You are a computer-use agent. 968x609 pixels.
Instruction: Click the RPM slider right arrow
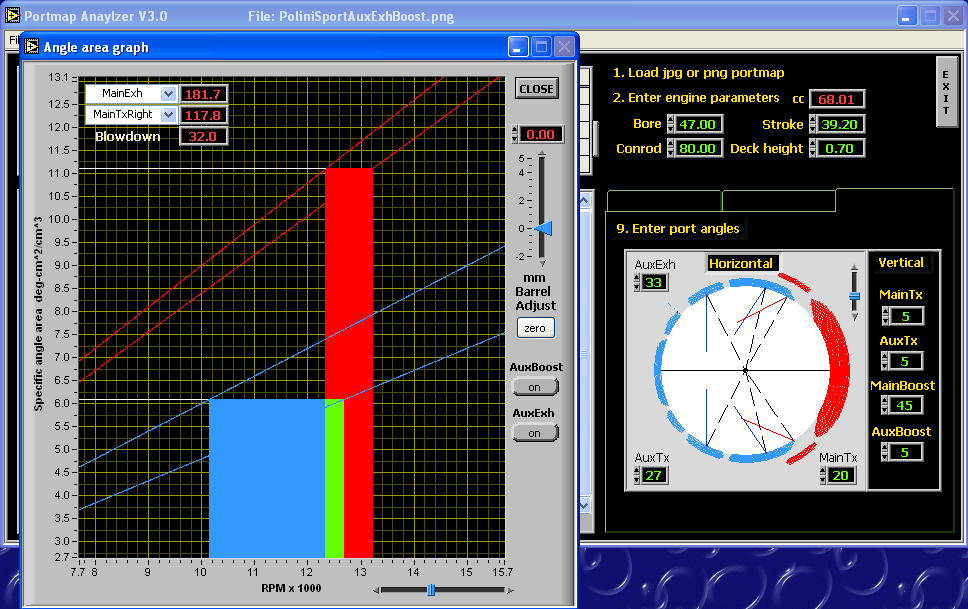pos(510,590)
